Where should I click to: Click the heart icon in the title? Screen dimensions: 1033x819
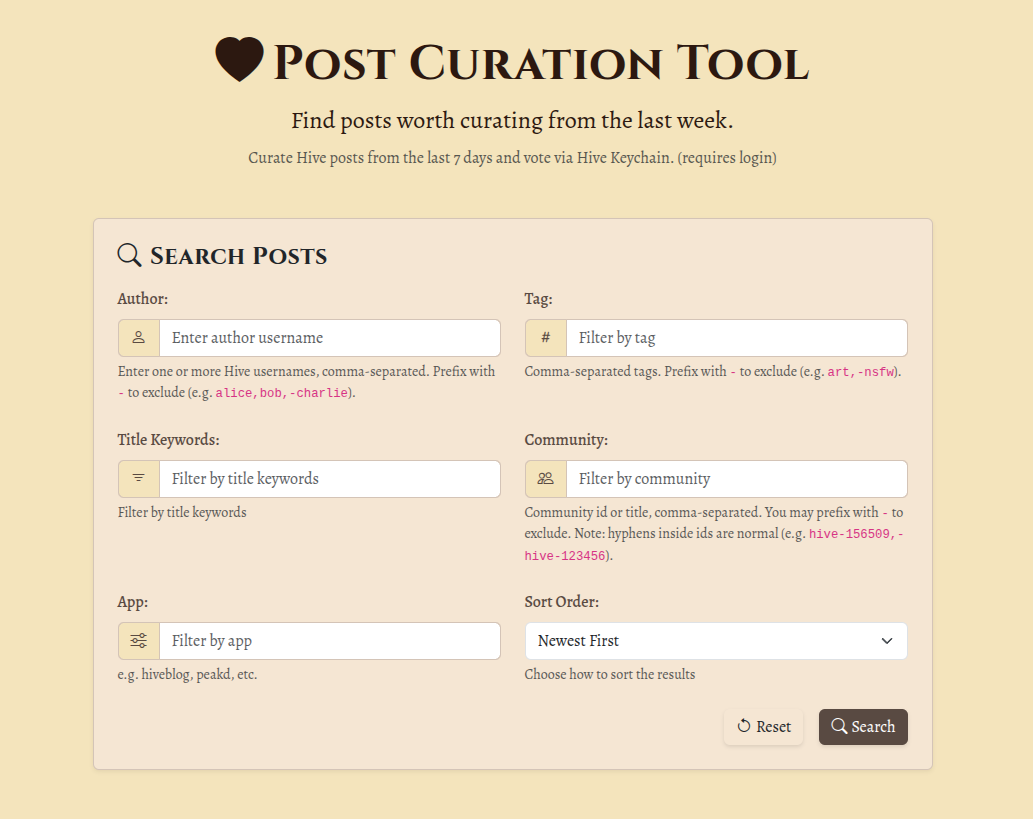[239, 59]
